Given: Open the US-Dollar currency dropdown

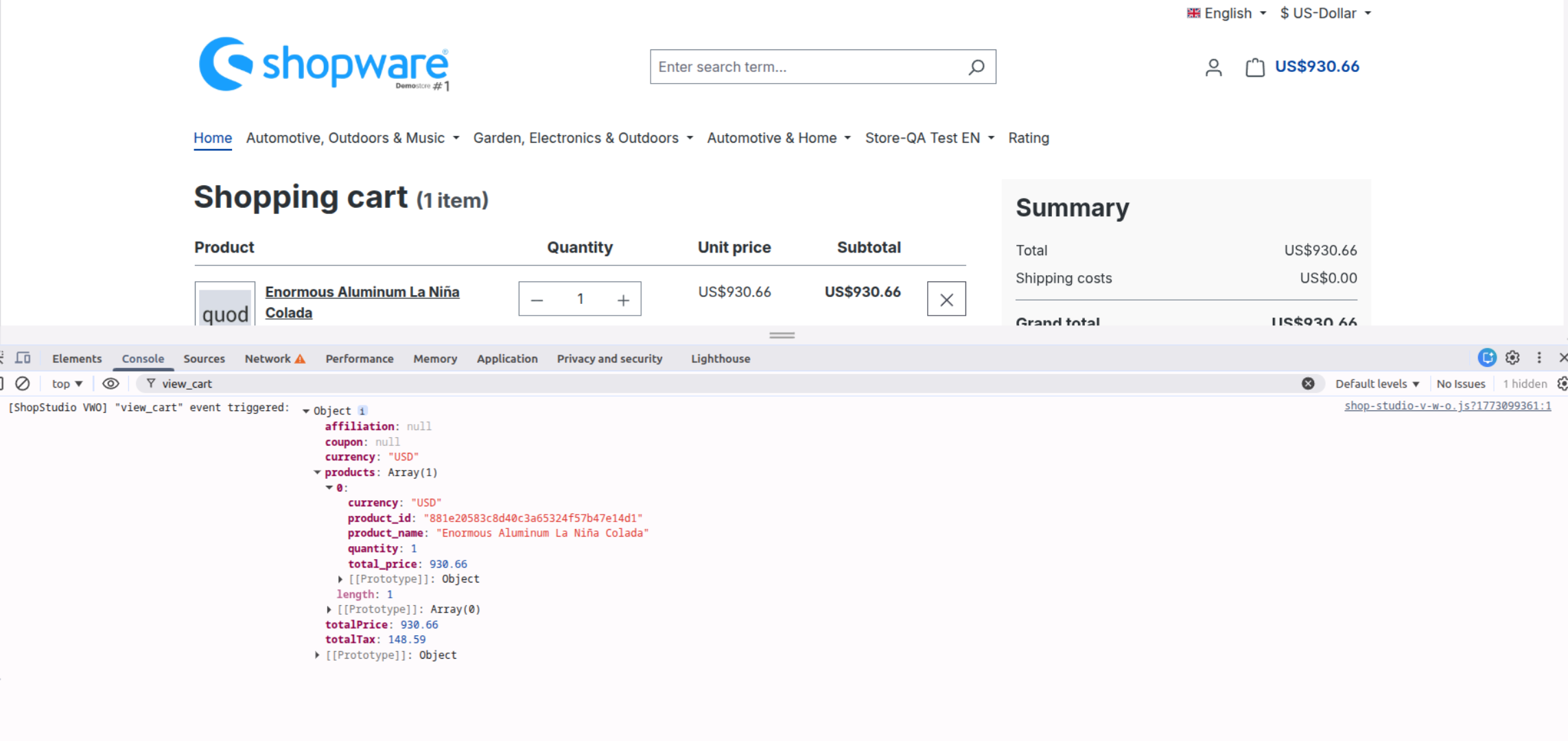Looking at the screenshot, I should click(x=1325, y=13).
